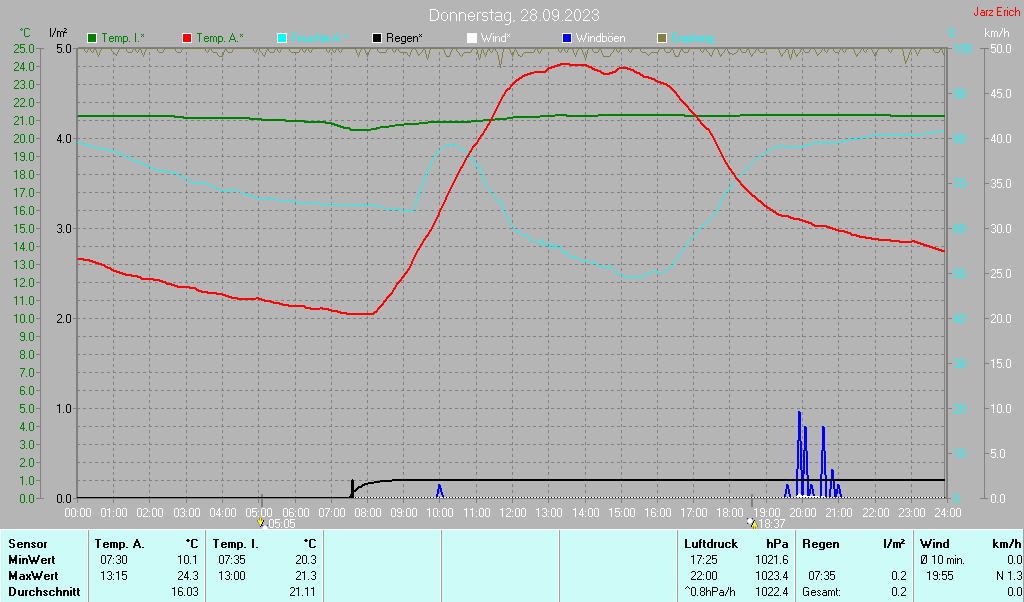Click the blue Windböen legend swatch
This screenshot has height=602, width=1024.
tap(567, 39)
